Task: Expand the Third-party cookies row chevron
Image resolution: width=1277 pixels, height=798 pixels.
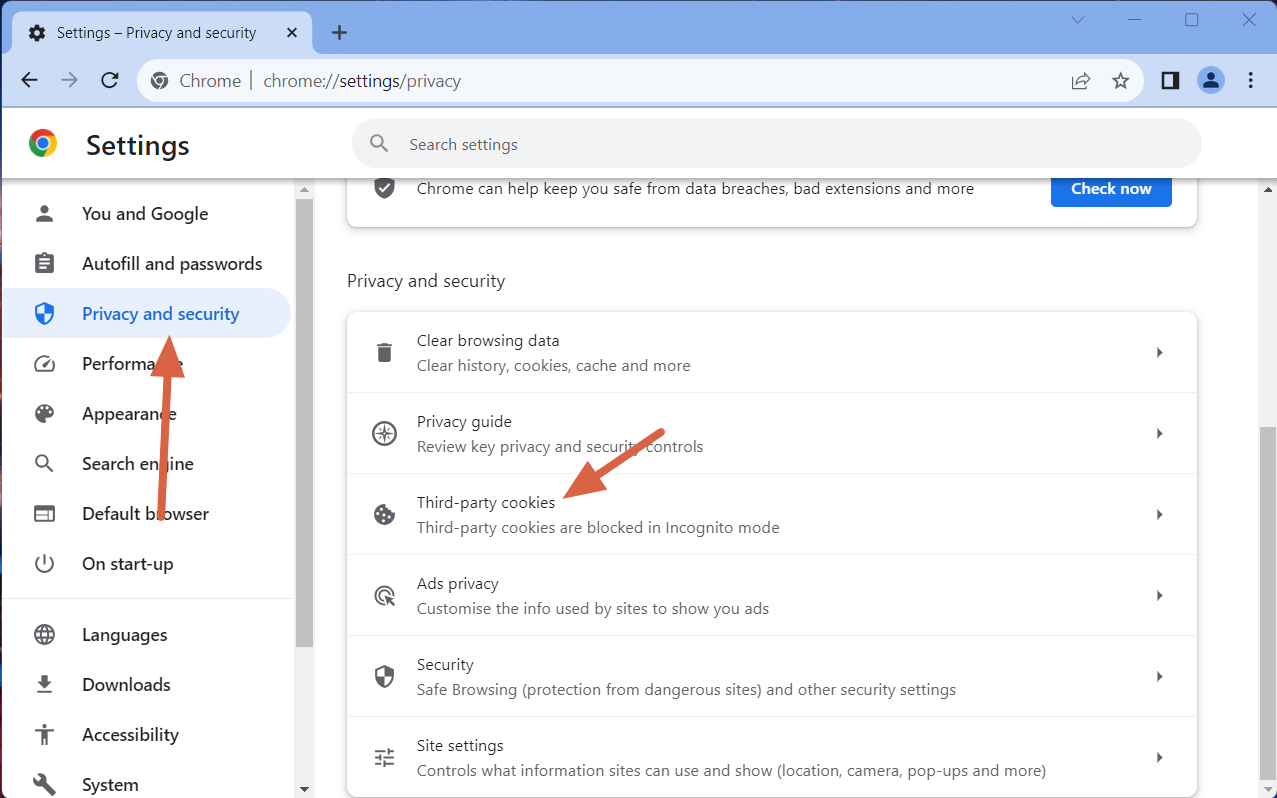Action: (1160, 514)
